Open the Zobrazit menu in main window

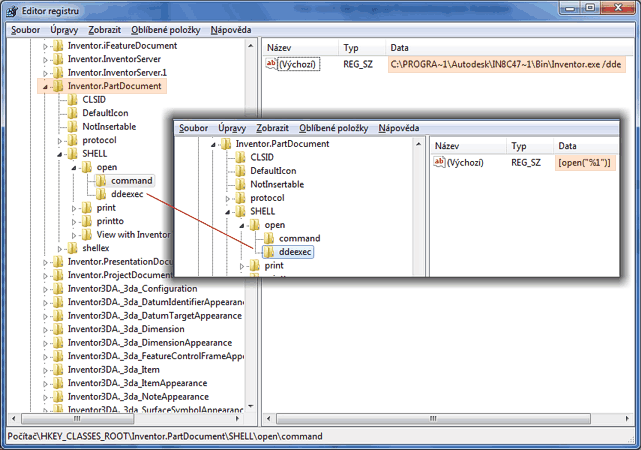tap(105, 30)
